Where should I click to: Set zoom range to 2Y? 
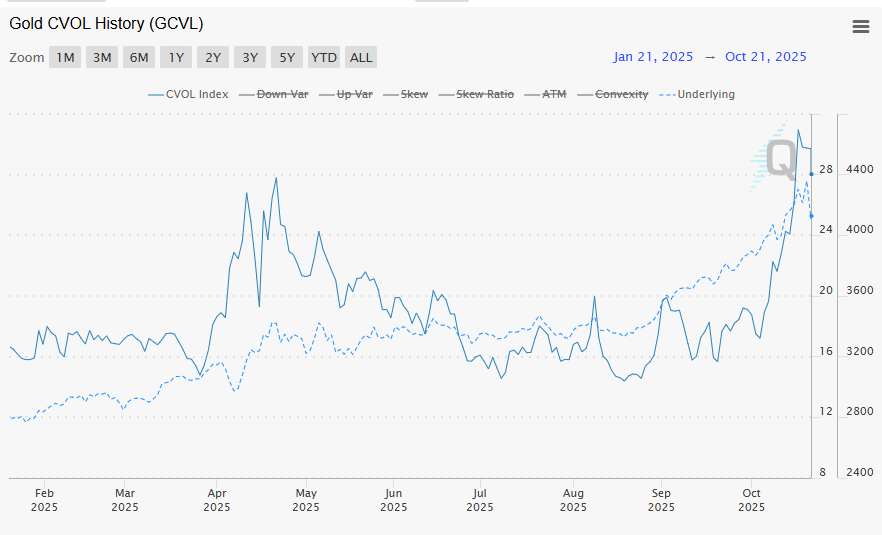click(213, 57)
